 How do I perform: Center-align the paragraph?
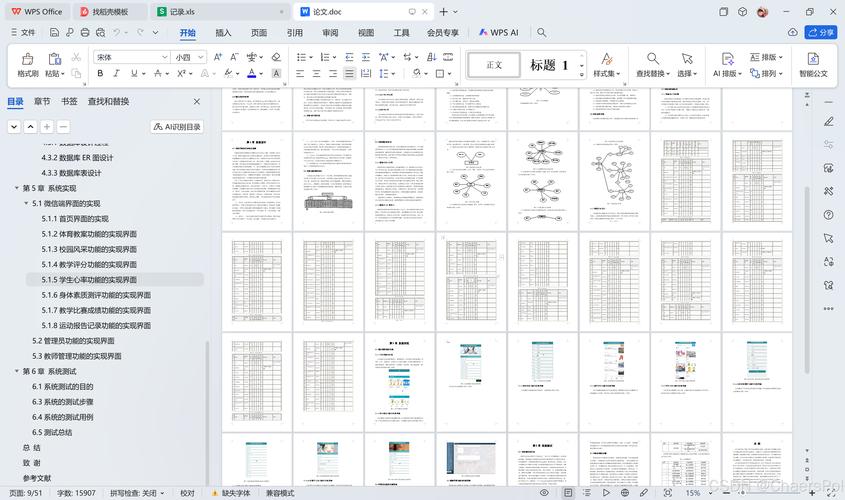[316, 73]
